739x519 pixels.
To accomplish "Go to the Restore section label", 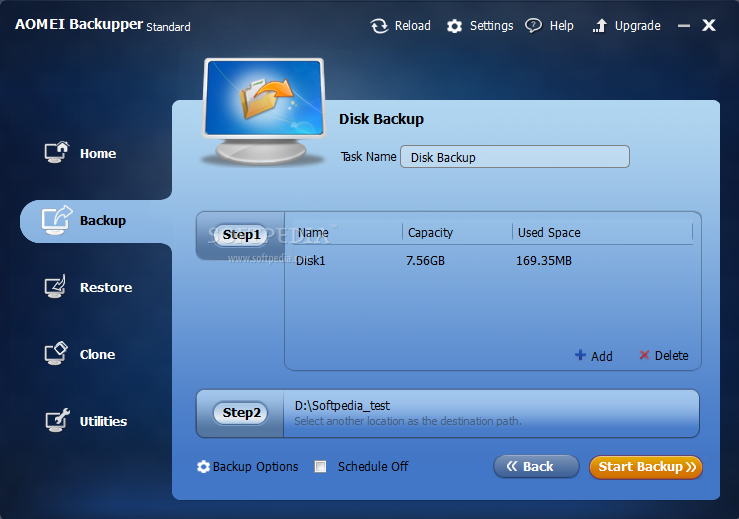I will pos(106,288).
